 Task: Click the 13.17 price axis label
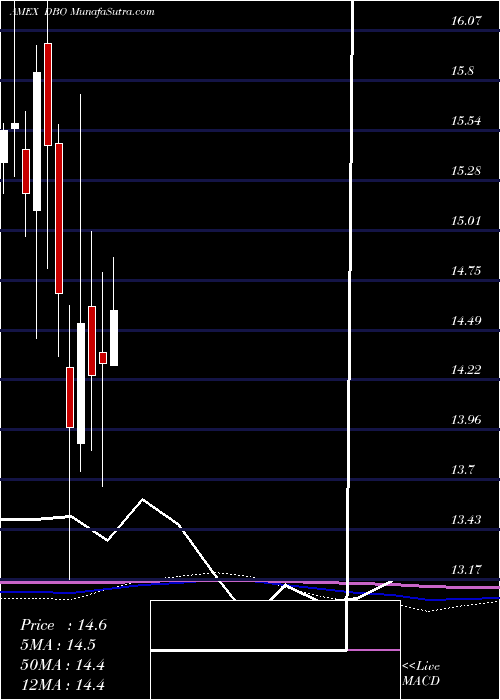(467, 570)
